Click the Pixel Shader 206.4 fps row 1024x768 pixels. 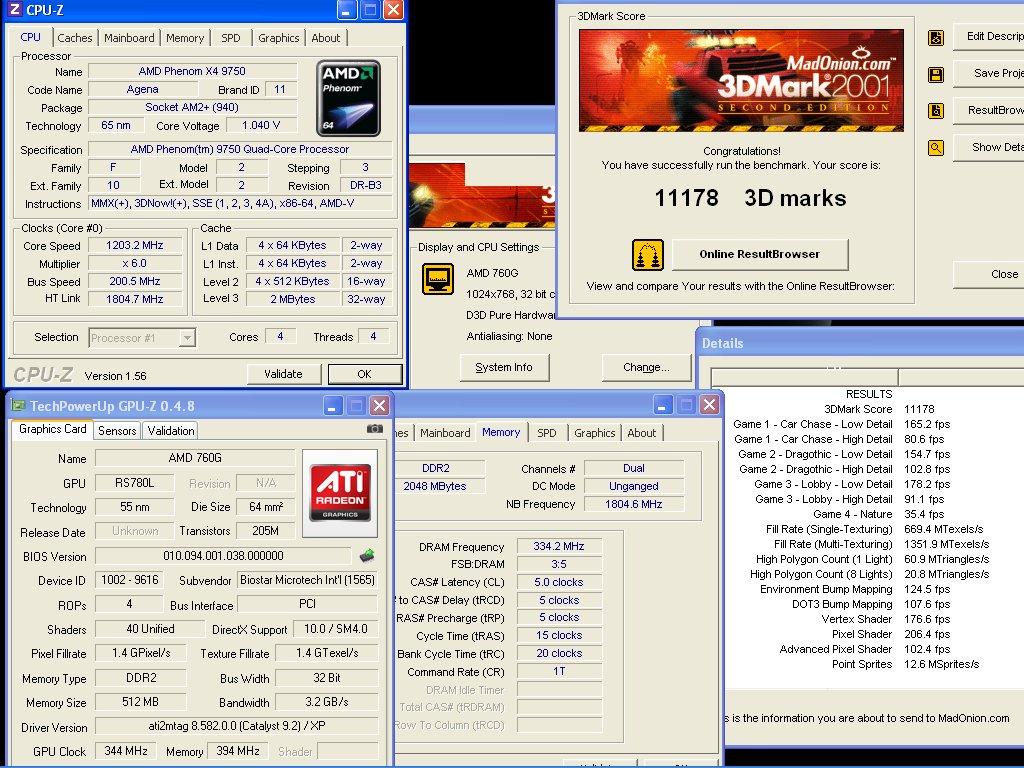click(x=891, y=634)
